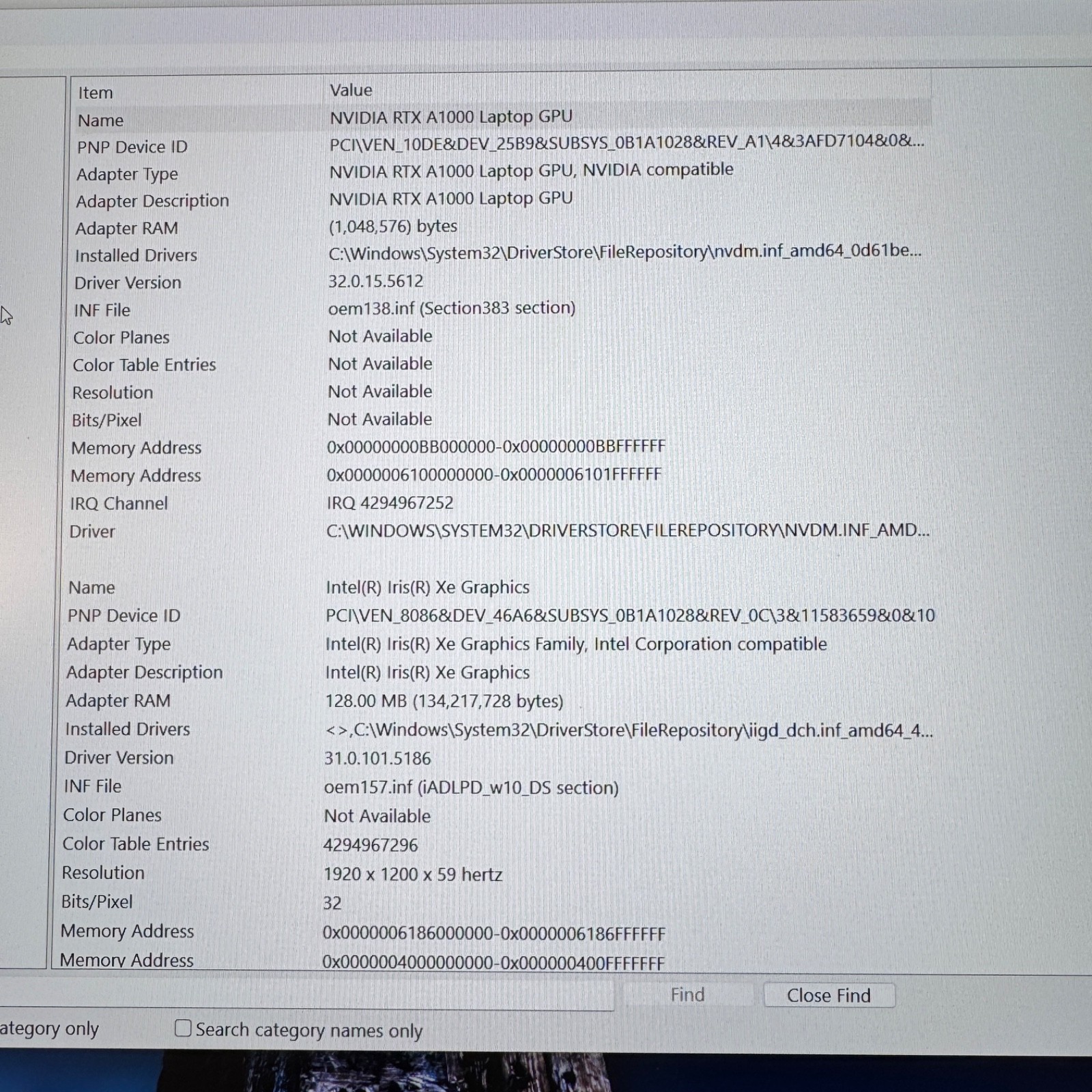
Task: Select 'oem157.inf (iADLPD_w10_DS section)' value
Action: point(471,788)
